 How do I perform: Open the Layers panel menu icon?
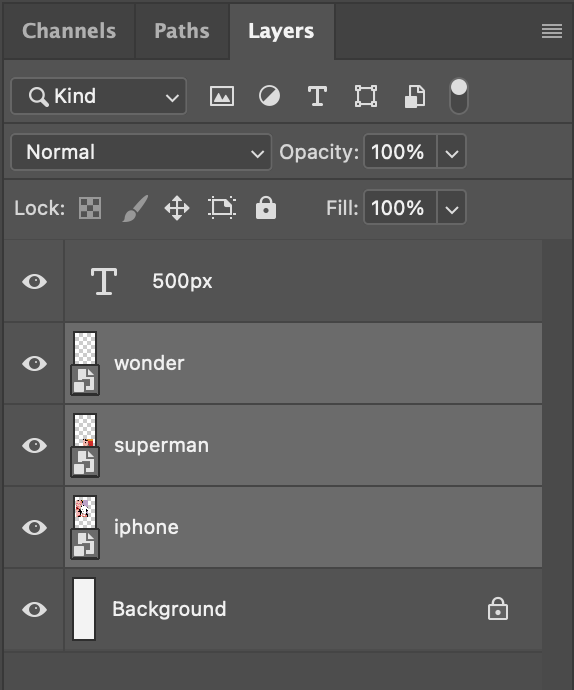(552, 31)
